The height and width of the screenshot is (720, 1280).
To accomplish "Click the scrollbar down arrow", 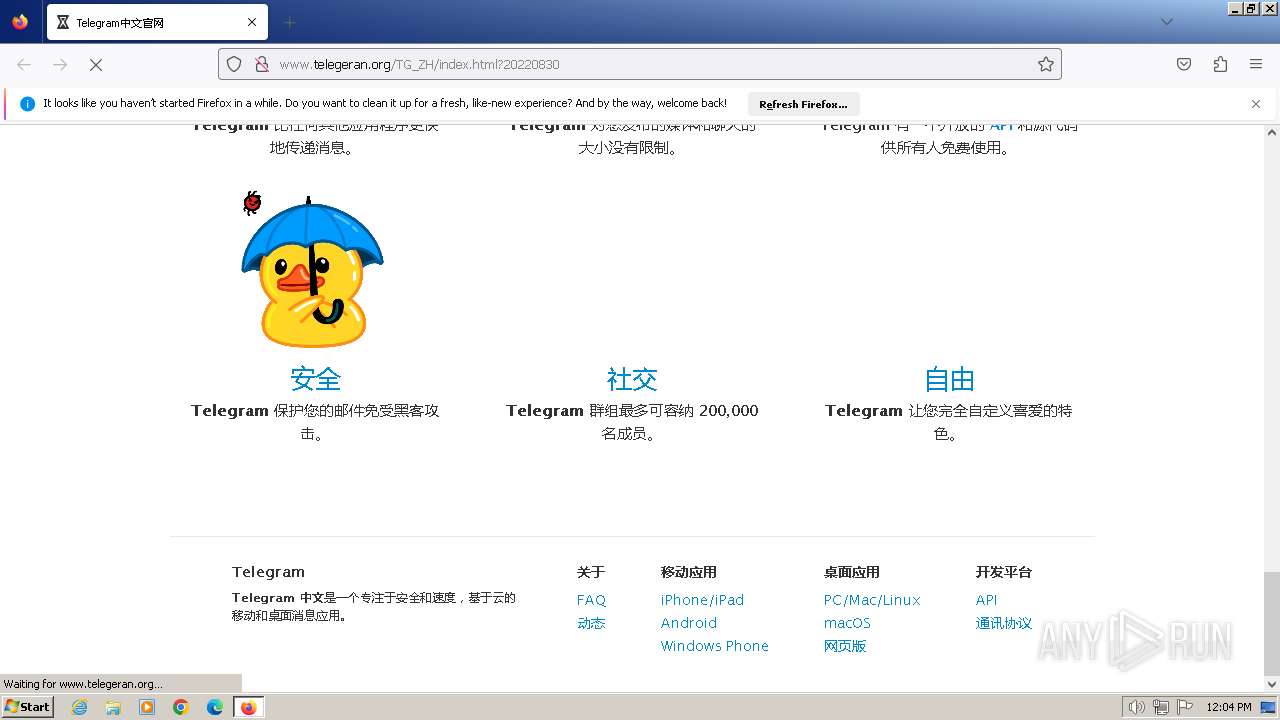I will click(1271, 685).
